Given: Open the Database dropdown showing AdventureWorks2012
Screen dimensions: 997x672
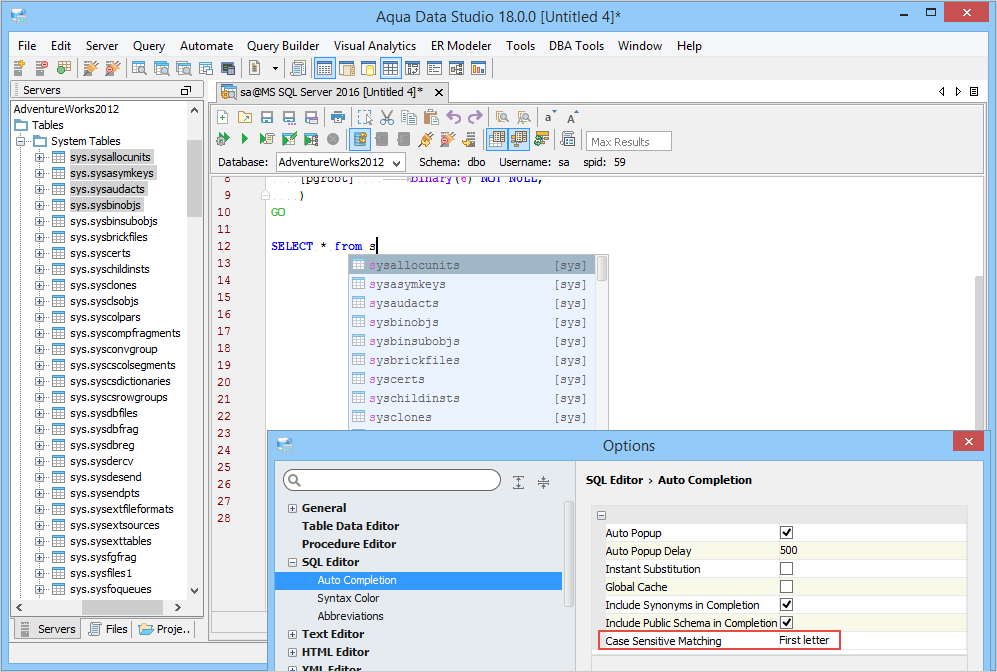Looking at the screenshot, I should [340, 162].
